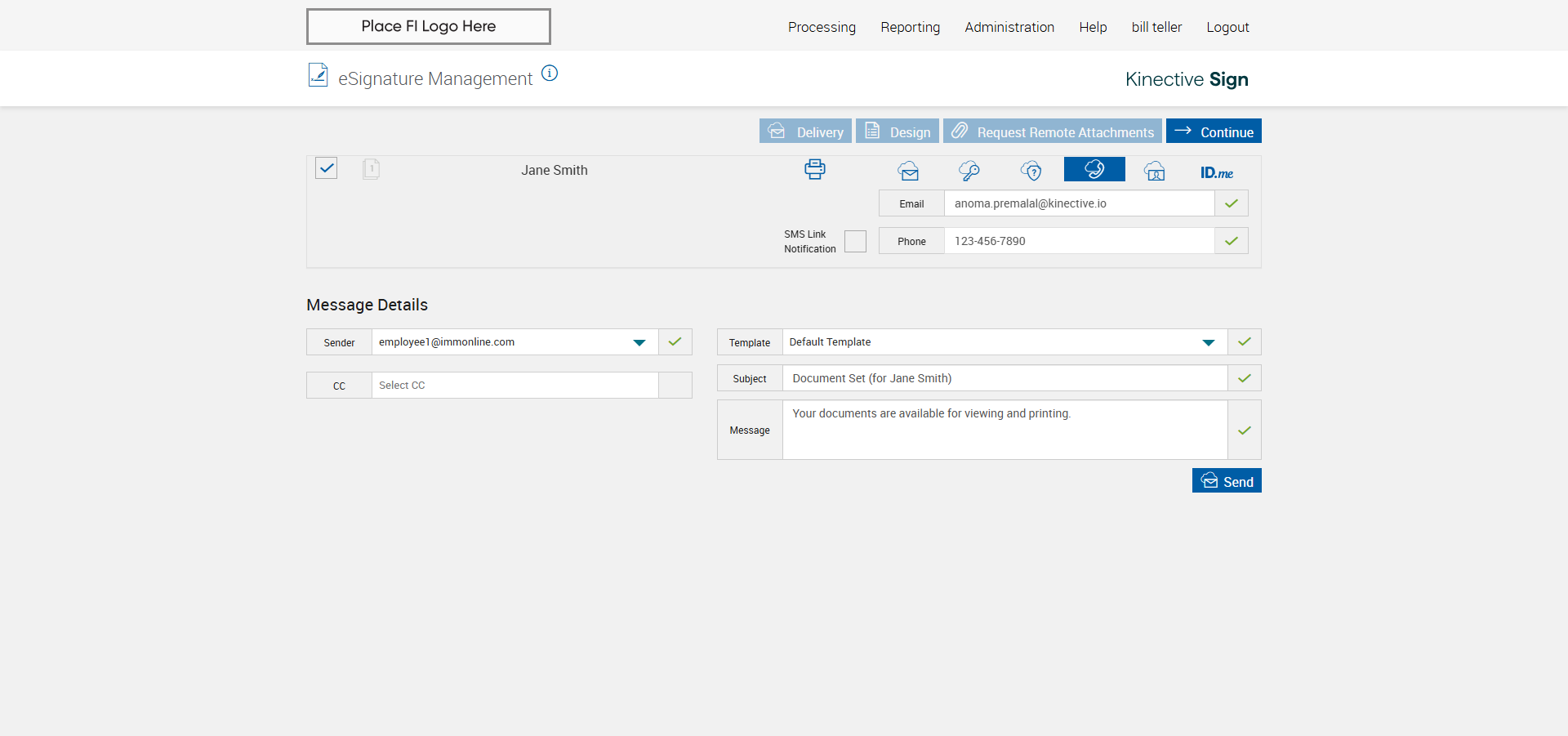Click the Logout link
This screenshot has height=736, width=1568.
[x=1227, y=27]
